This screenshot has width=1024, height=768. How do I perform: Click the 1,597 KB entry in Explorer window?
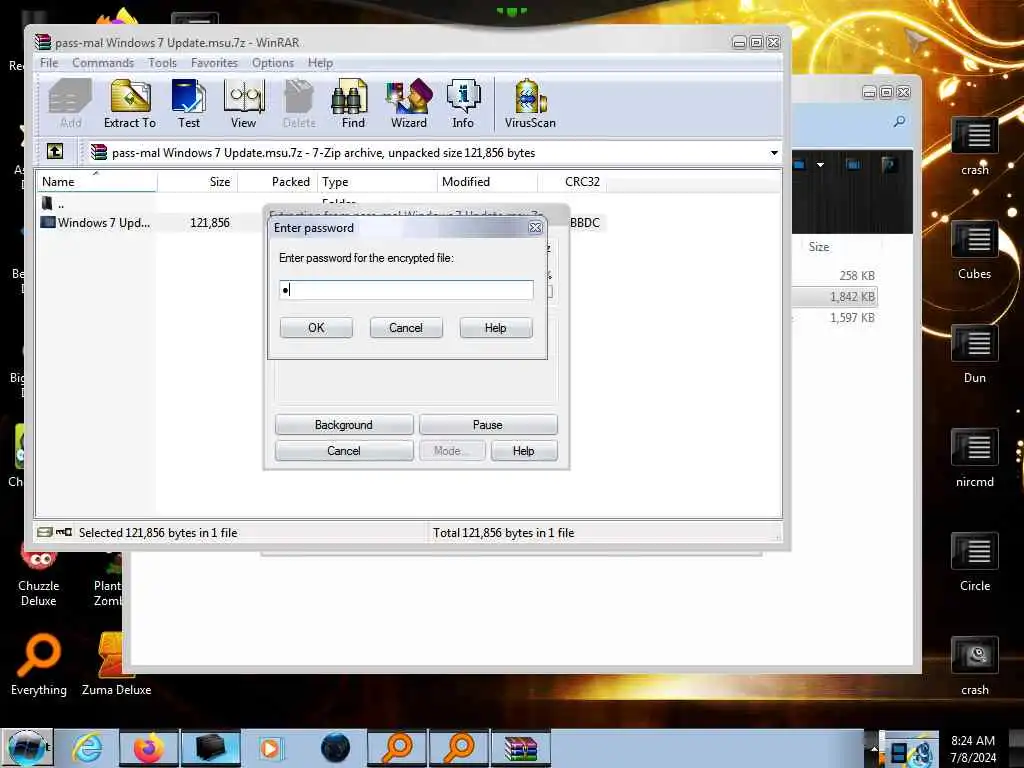[x=852, y=317]
